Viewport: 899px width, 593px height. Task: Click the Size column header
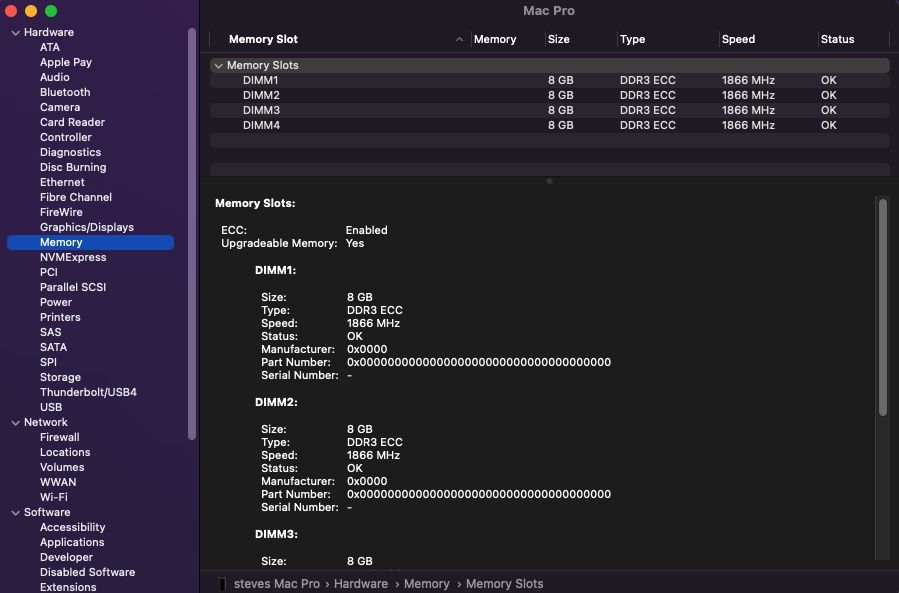[x=559, y=39]
